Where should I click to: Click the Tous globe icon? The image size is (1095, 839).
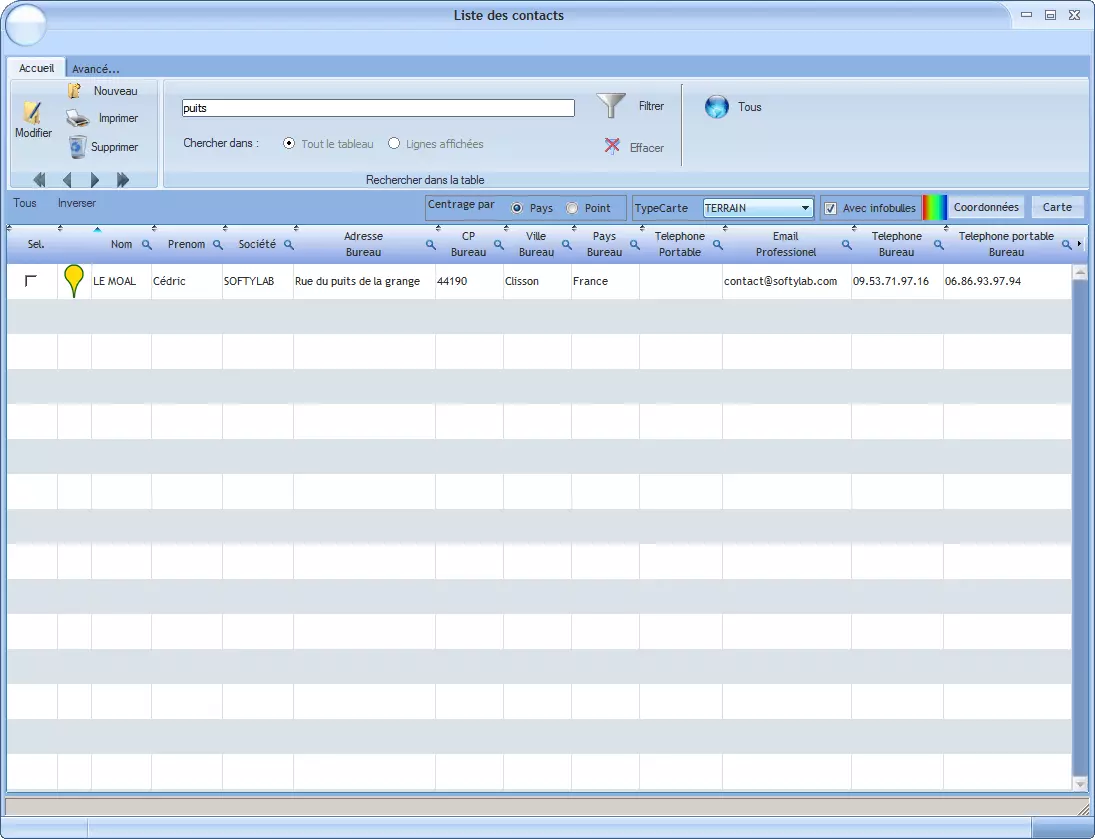click(716, 107)
